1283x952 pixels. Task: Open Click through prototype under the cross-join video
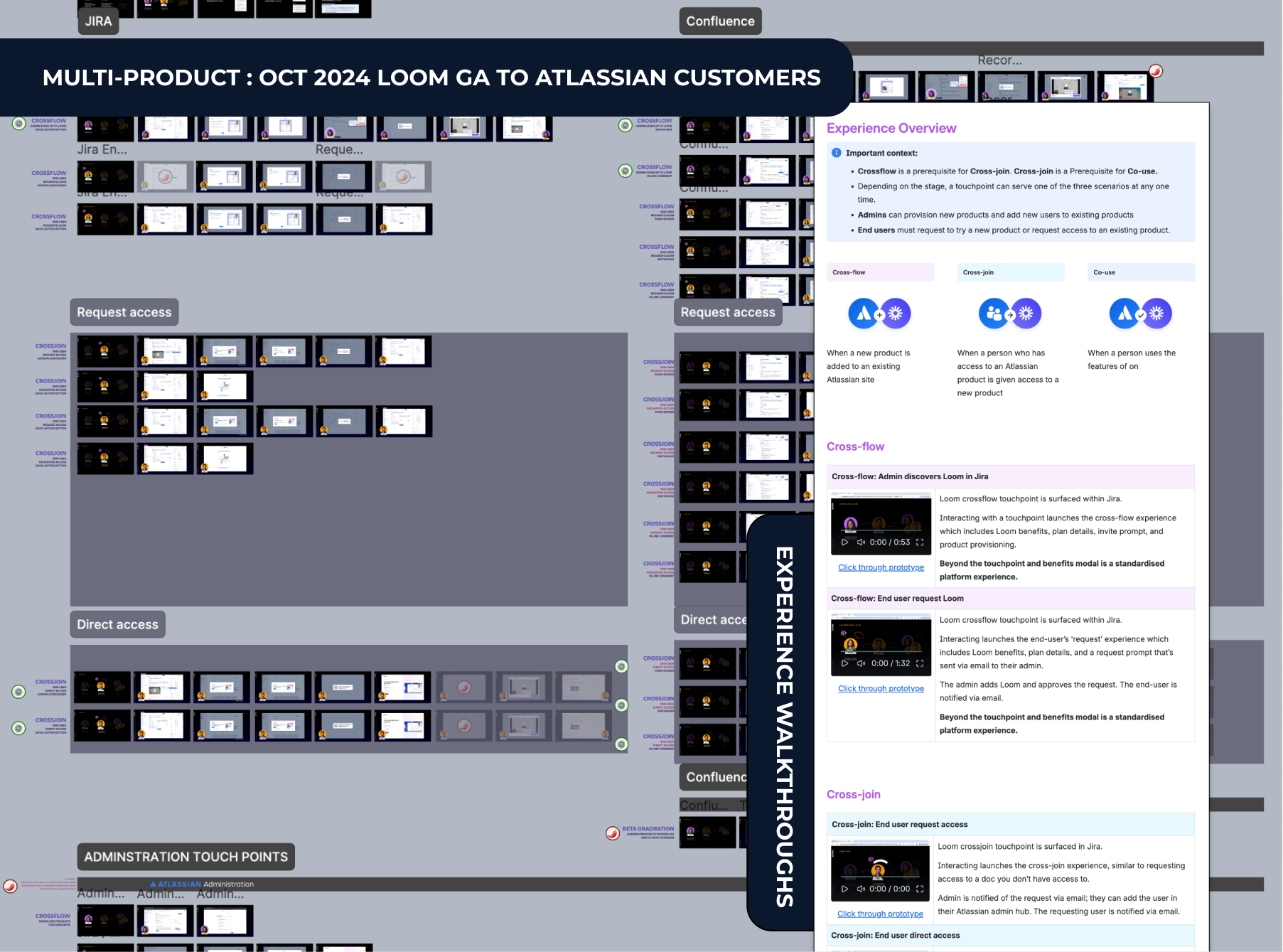pos(881,914)
